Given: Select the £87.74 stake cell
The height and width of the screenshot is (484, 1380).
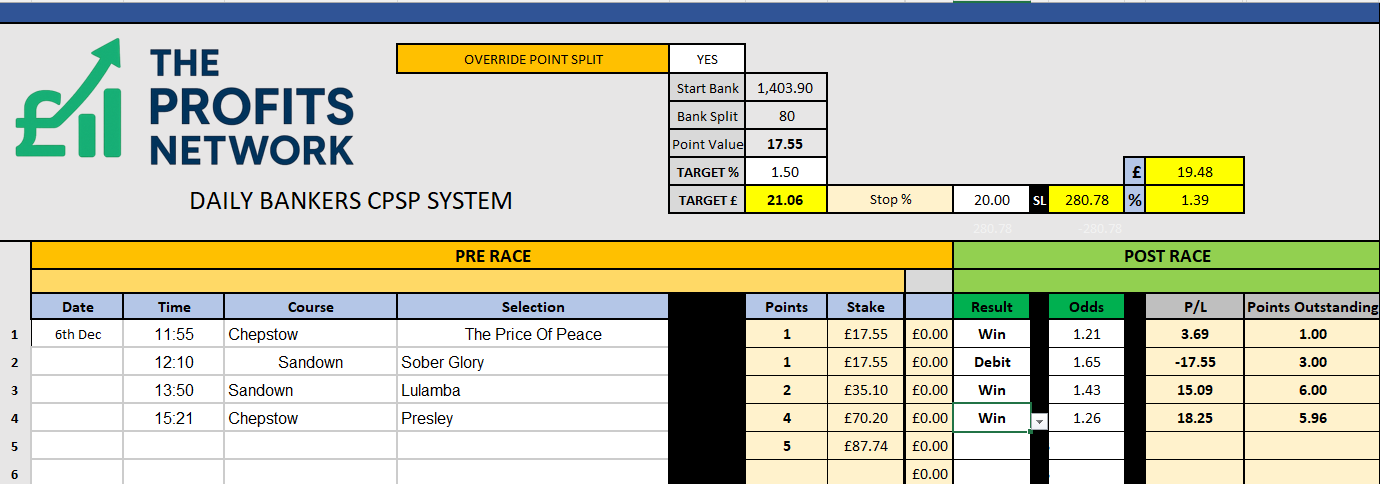Looking at the screenshot, I should (866, 446).
